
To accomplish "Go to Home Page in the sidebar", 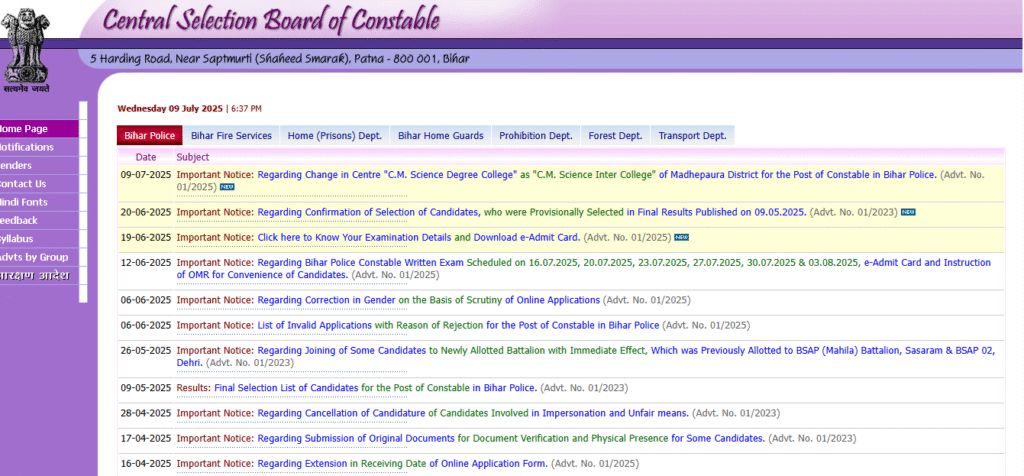I will pyautogui.click(x=39, y=129).
